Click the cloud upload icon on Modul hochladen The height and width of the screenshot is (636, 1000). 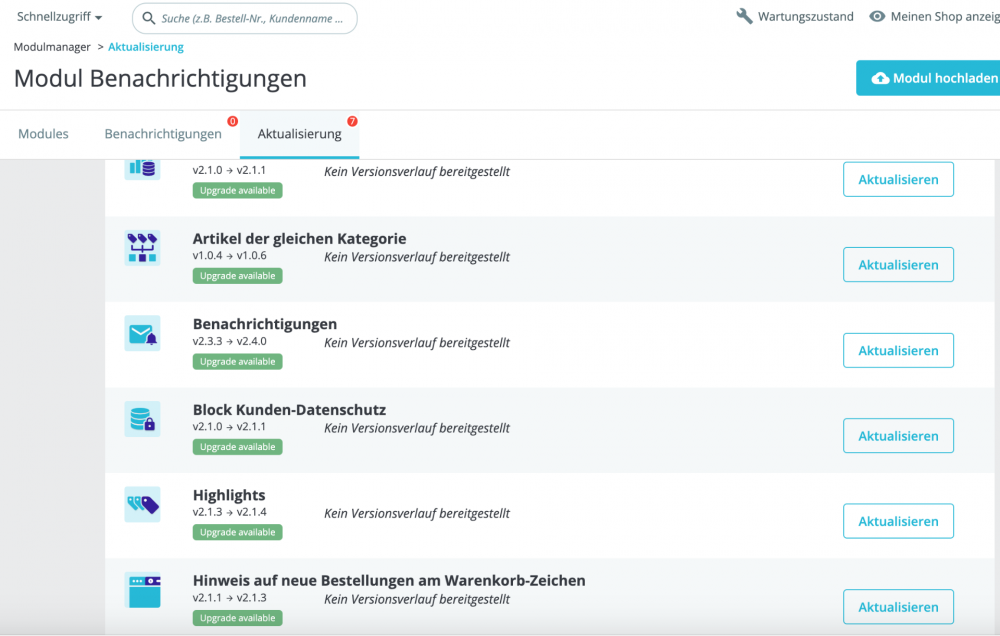point(880,77)
